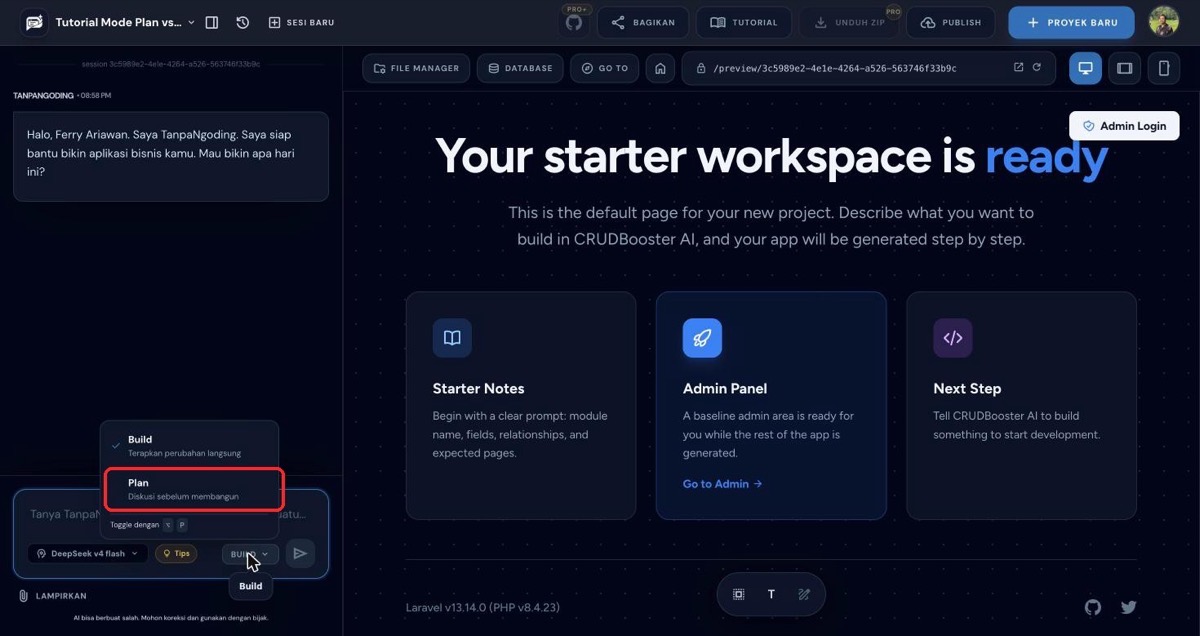Click the Starter Notes book icon

[x=452, y=338]
